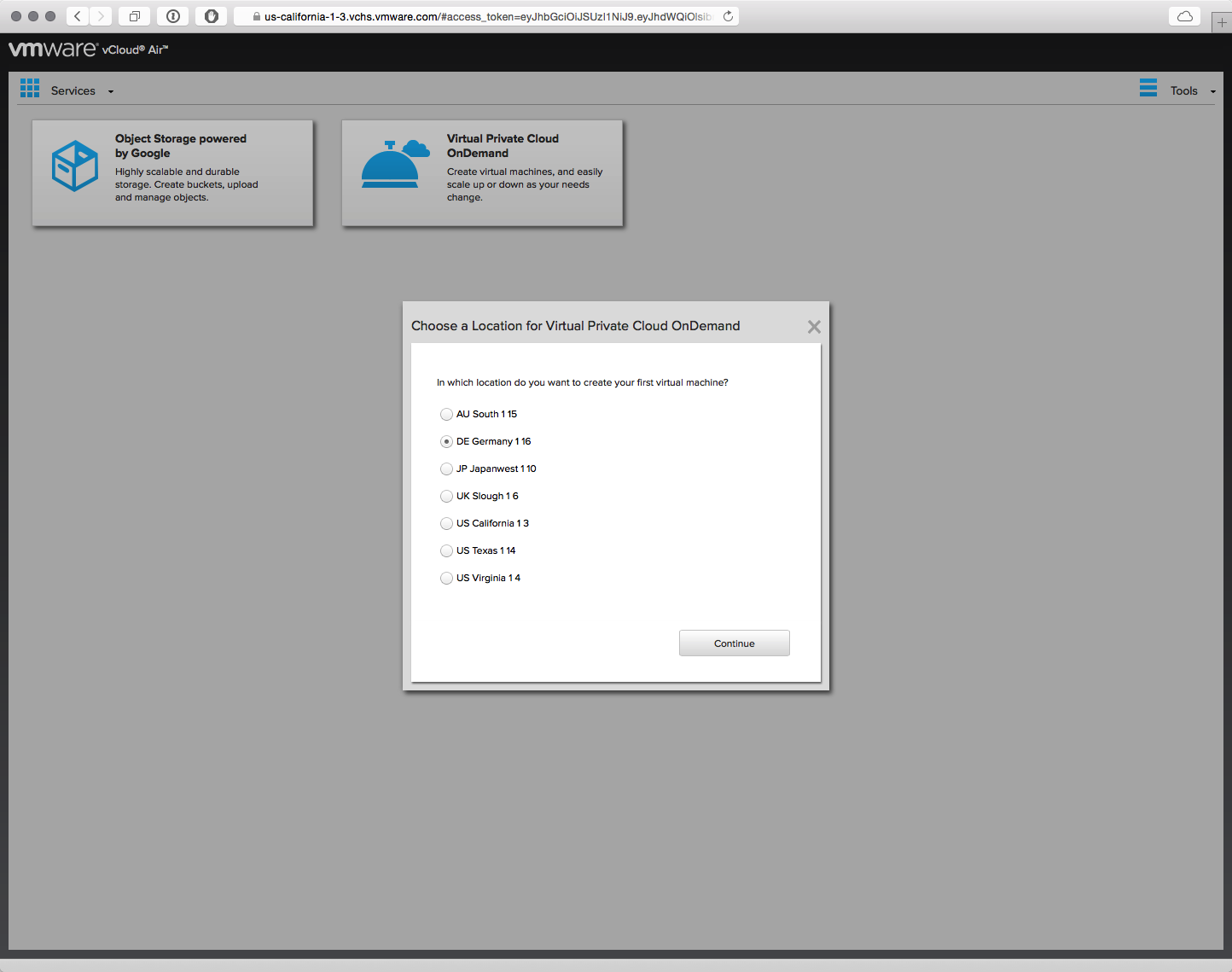Open a new tab with plus button

(x=1221, y=22)
